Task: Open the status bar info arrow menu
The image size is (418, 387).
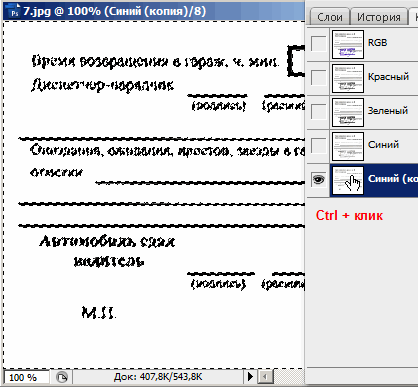Action: point(250,377)
